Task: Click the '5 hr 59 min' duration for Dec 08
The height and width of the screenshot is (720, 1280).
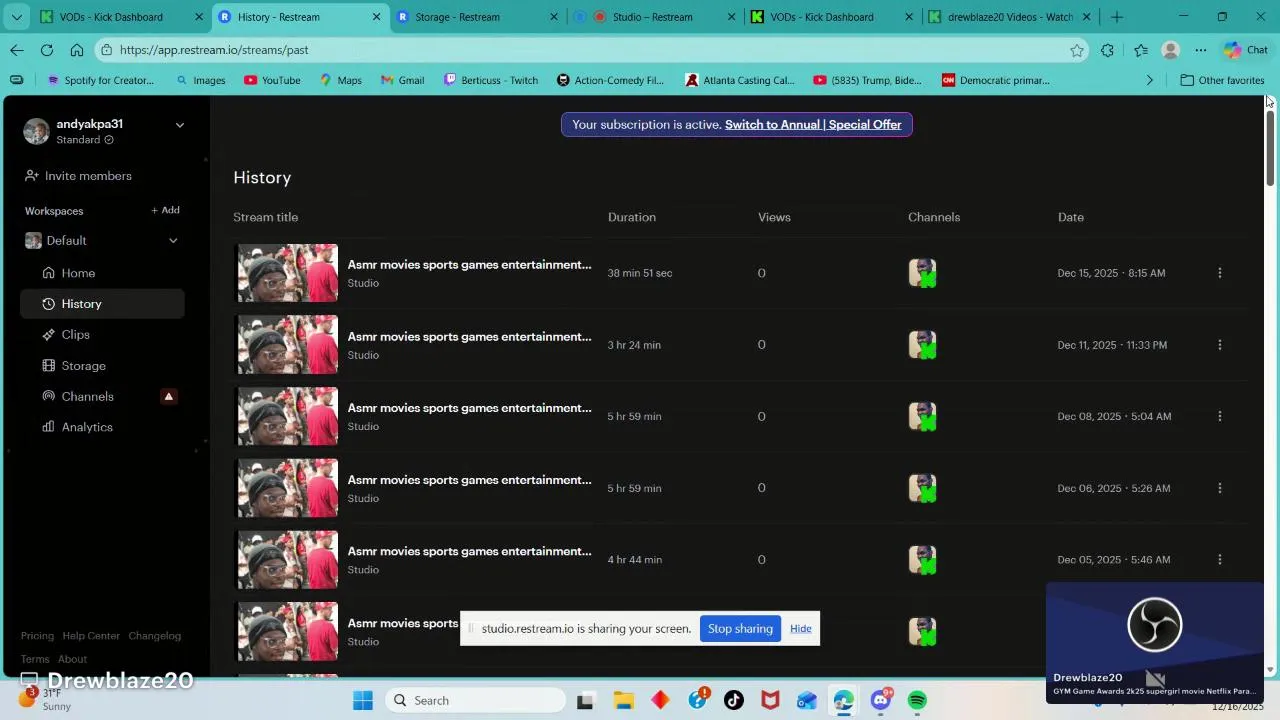Action: click(634, 416)
